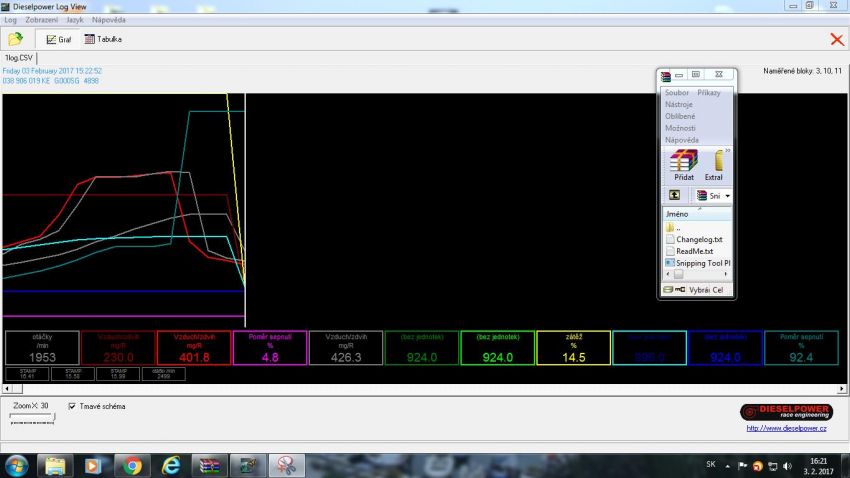Open the clock showing 16:21
The width and height of the screenshot is (850, 478).
tap(818, 466)
